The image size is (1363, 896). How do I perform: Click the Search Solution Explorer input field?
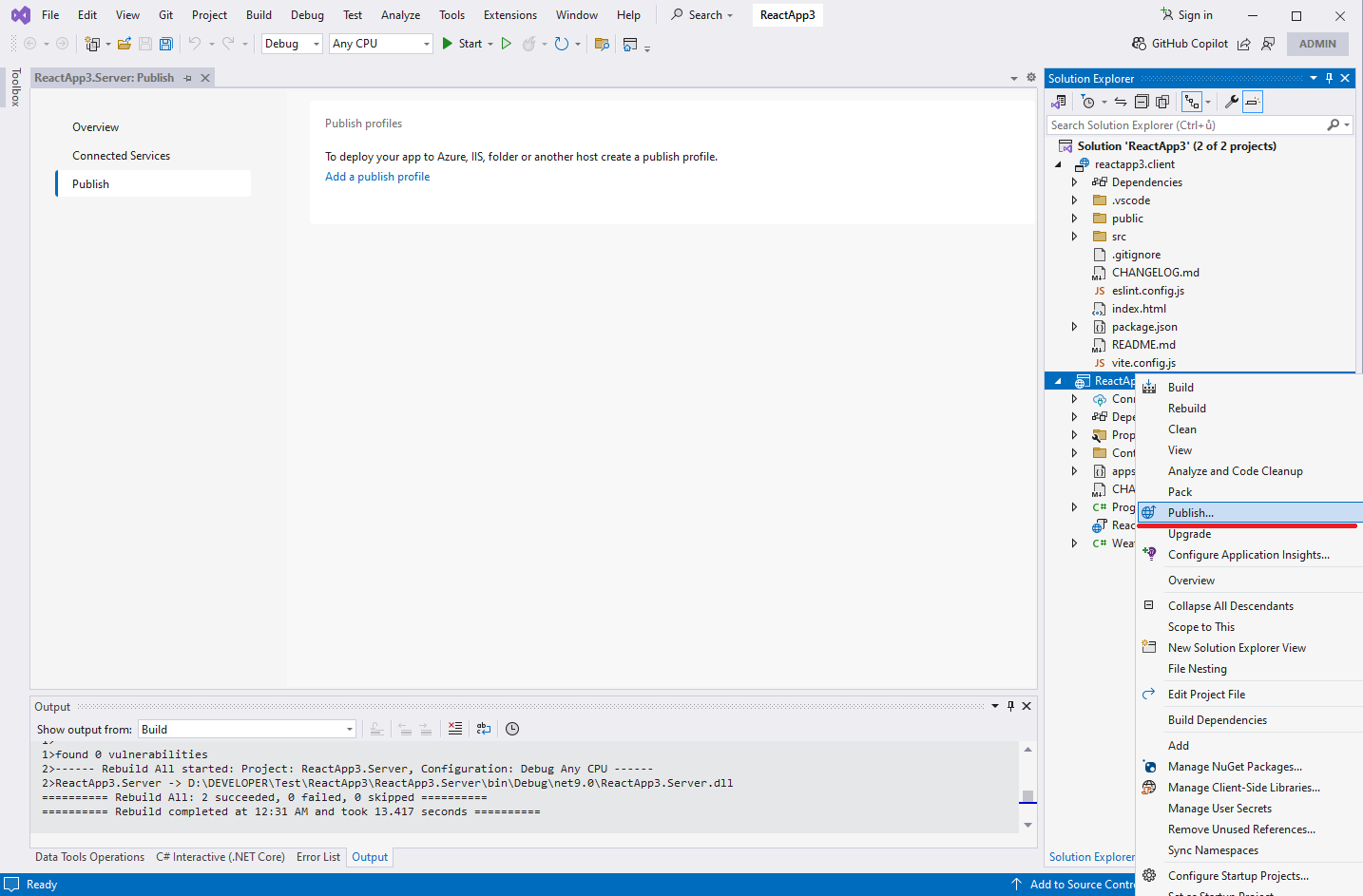[1186, 125]
